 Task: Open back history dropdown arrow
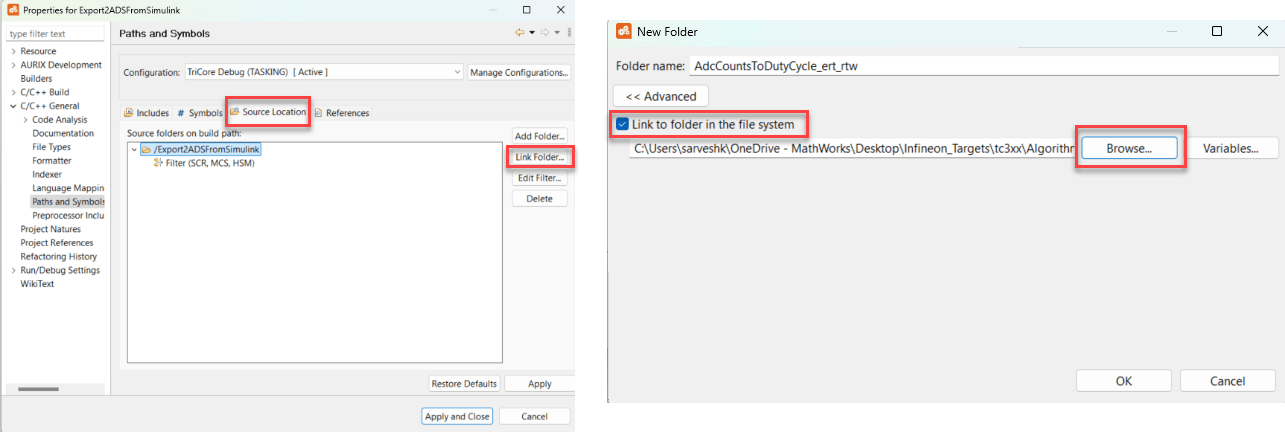click(x=532, y=33)
